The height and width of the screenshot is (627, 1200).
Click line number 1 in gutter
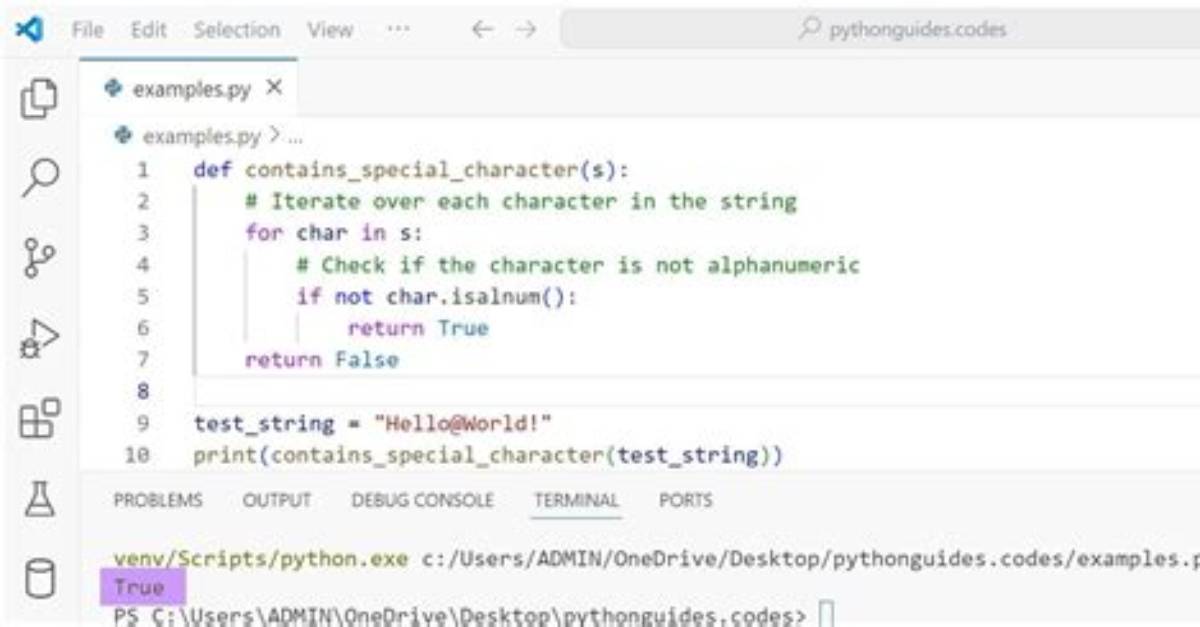tap(144, 170)
